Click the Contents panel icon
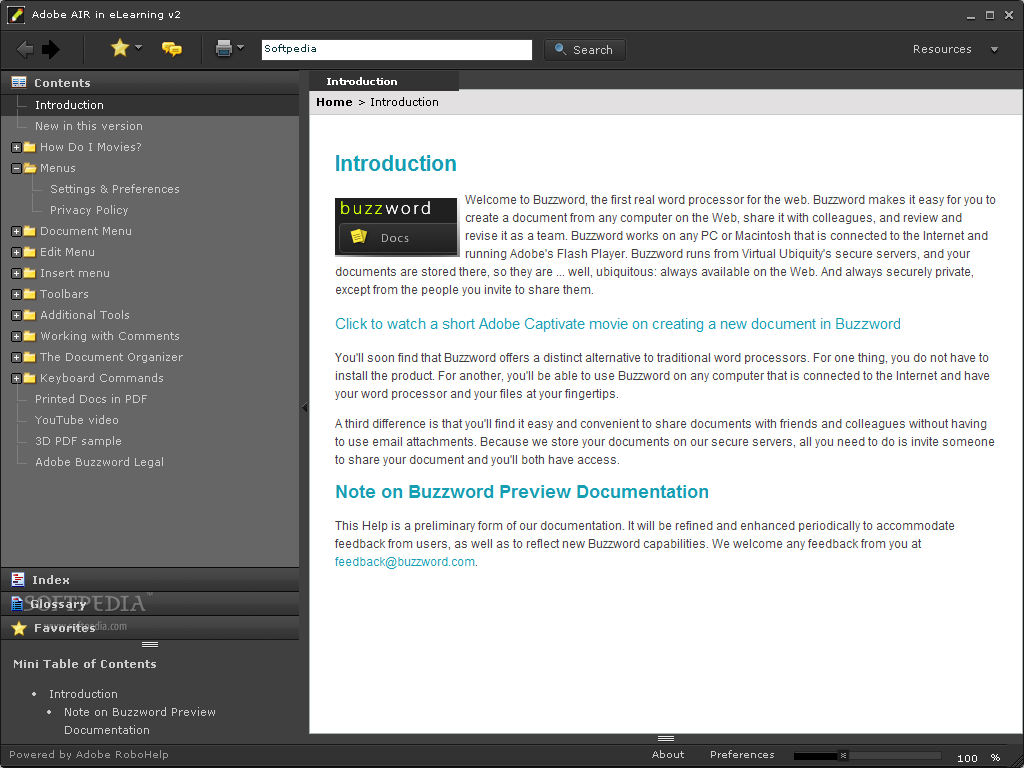This screenshot has height=768, width=1024. coord(19,82)
